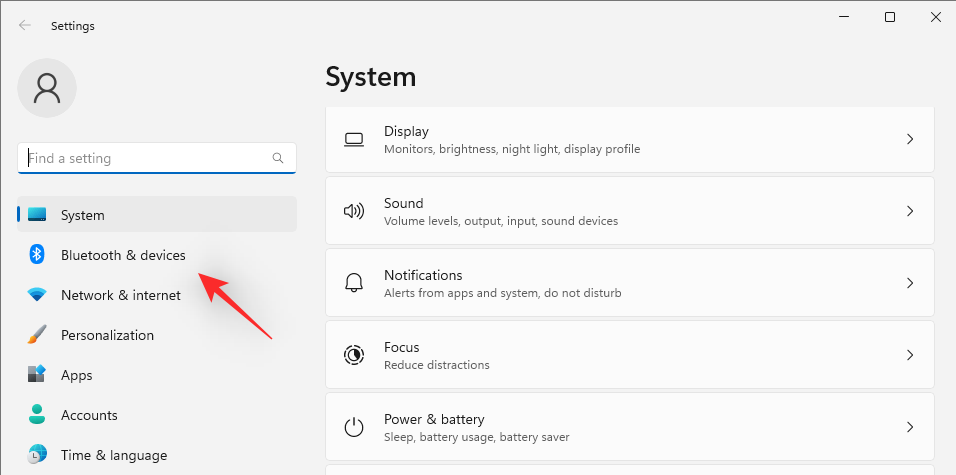Click the Apps grid icon
This screenshot has height=475, width=956.
37,375
